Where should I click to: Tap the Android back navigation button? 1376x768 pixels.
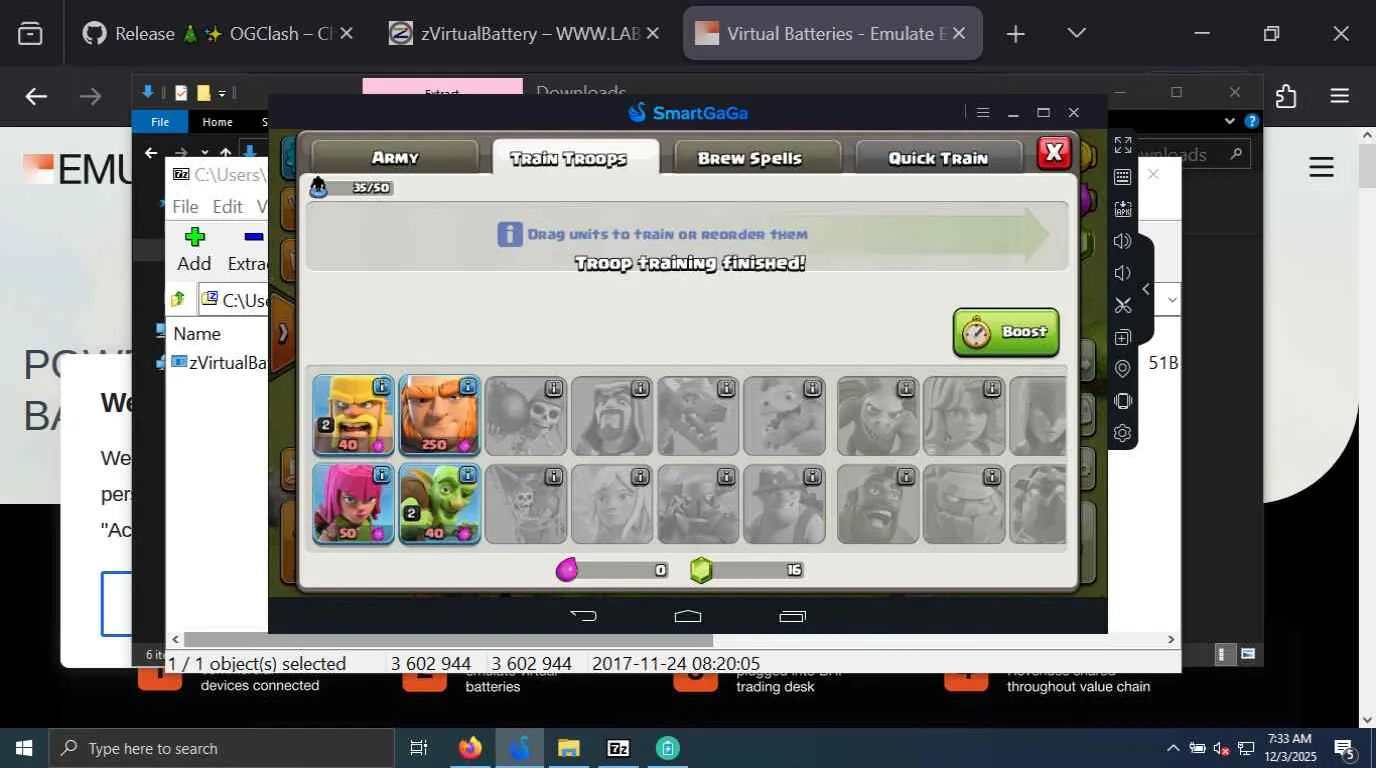pyautogui.click(x=583, y=615)
